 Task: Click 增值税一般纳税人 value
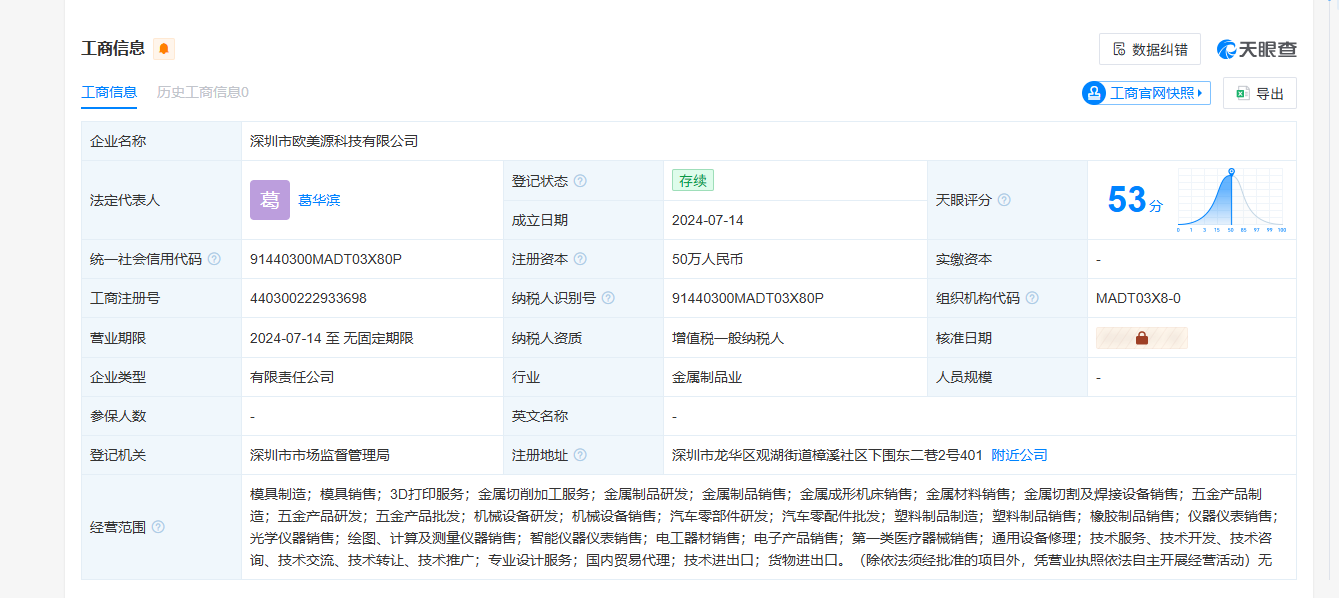click(x=728, y=338)
